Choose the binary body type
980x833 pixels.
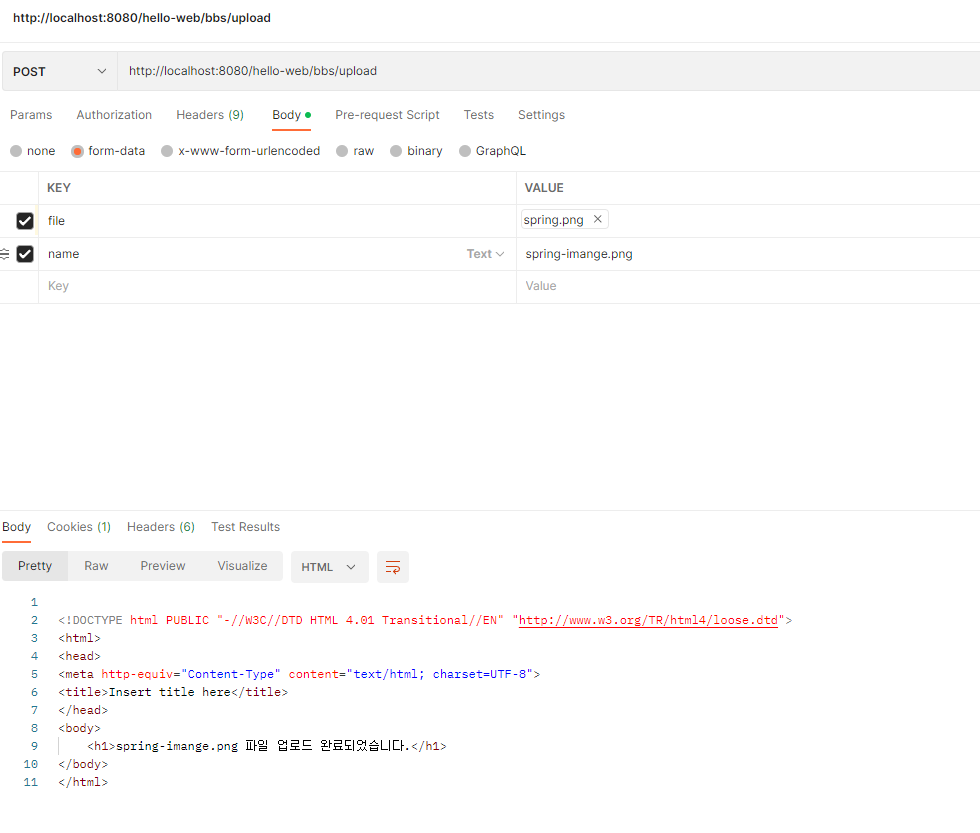(x=396, y=151)
